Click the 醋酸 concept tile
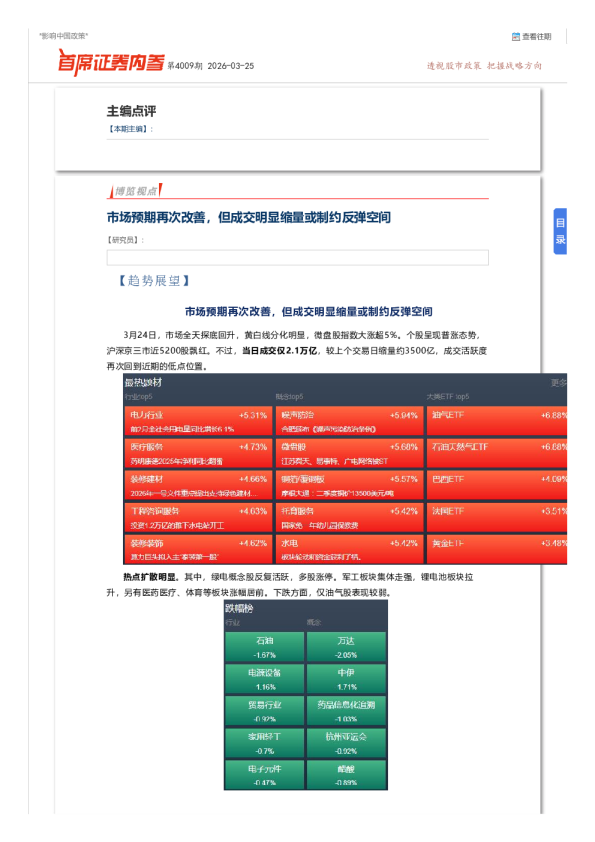The image size is (595, 842). click(346, 774)
